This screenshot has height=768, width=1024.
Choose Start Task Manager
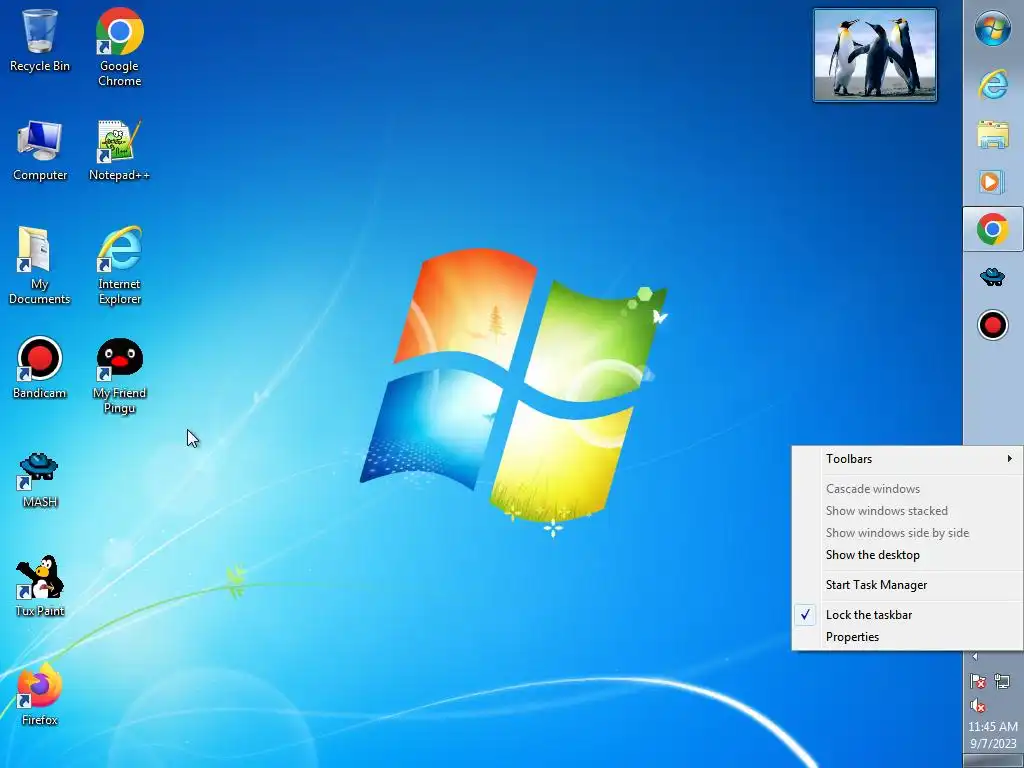(907, 584)
